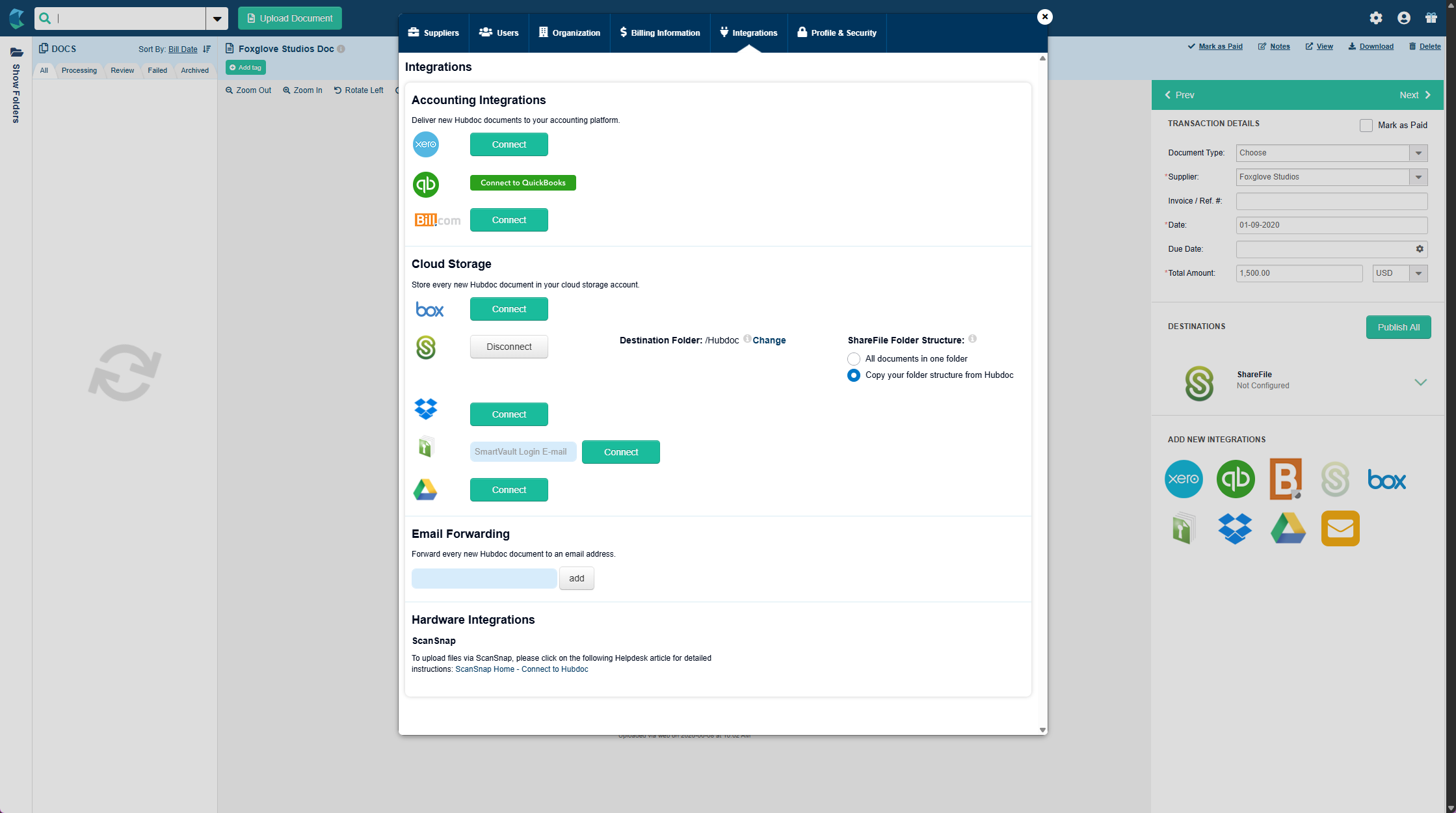This screenshot has width=1456, height=813.
Task: Click the Publish All button
Action: [x=1398, y=327]
